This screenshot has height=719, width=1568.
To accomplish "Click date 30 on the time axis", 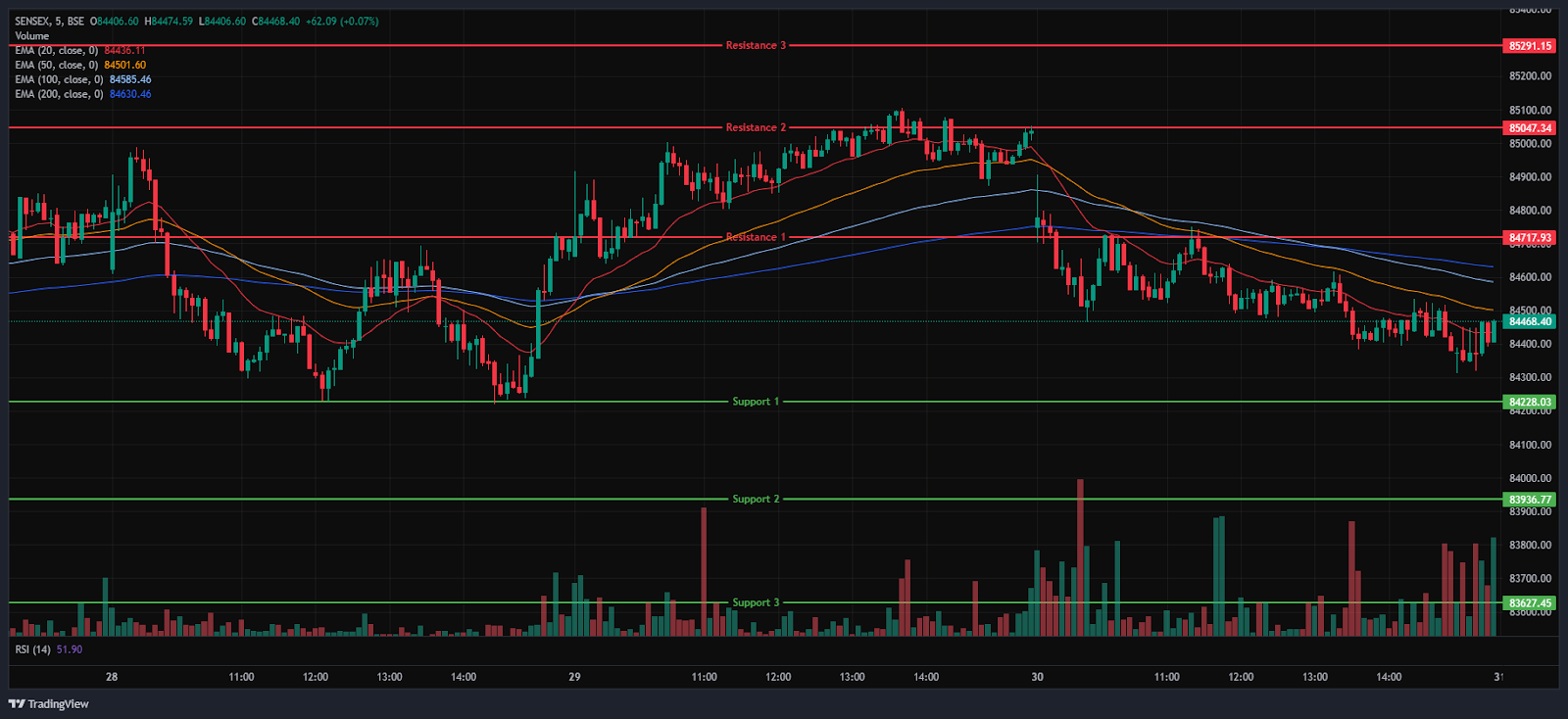I will (1037, 677).
